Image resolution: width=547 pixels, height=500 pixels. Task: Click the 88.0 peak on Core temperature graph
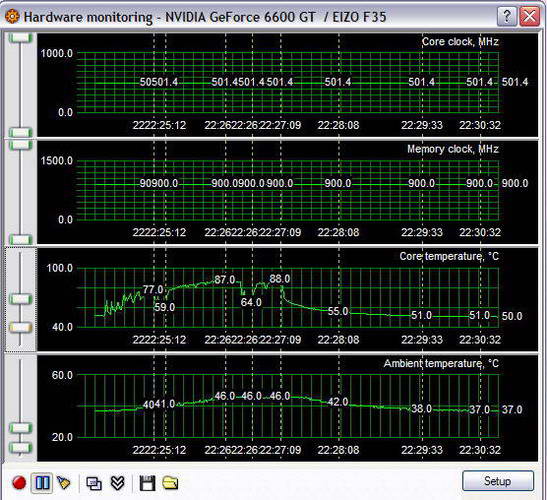click(279, 279)
